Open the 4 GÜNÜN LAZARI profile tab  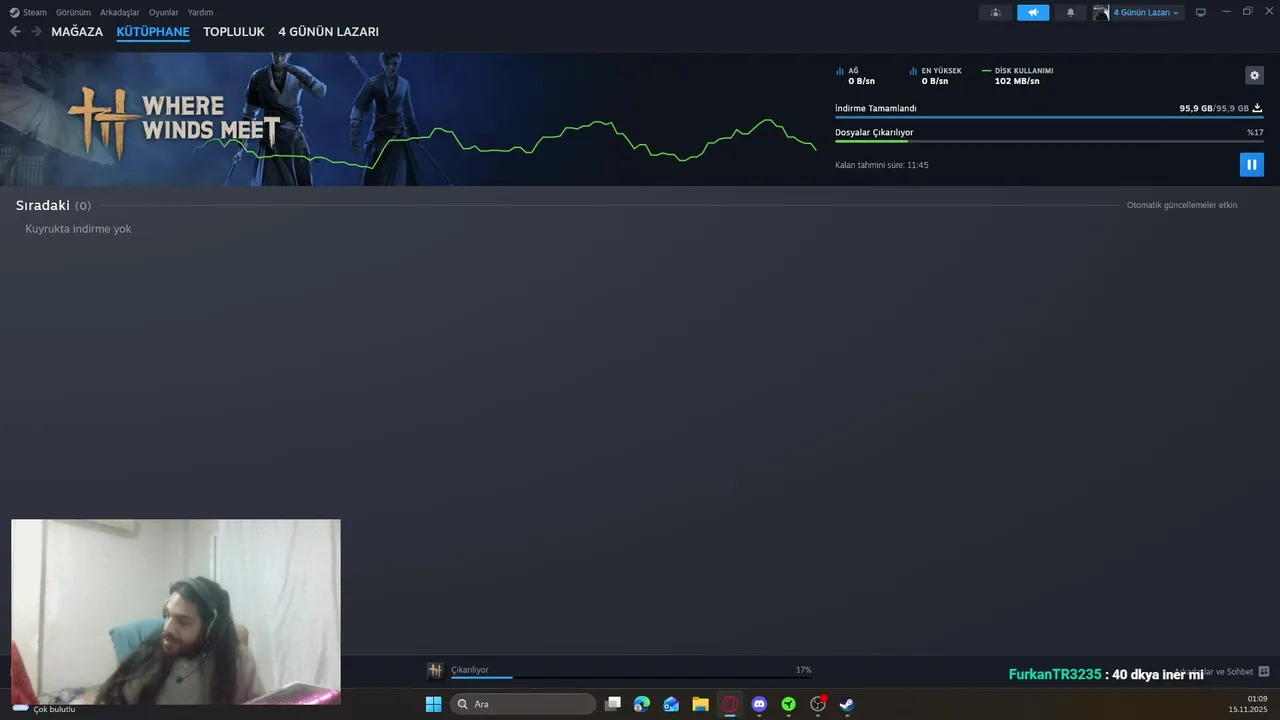pyautogui.click(x=328, y=32)
